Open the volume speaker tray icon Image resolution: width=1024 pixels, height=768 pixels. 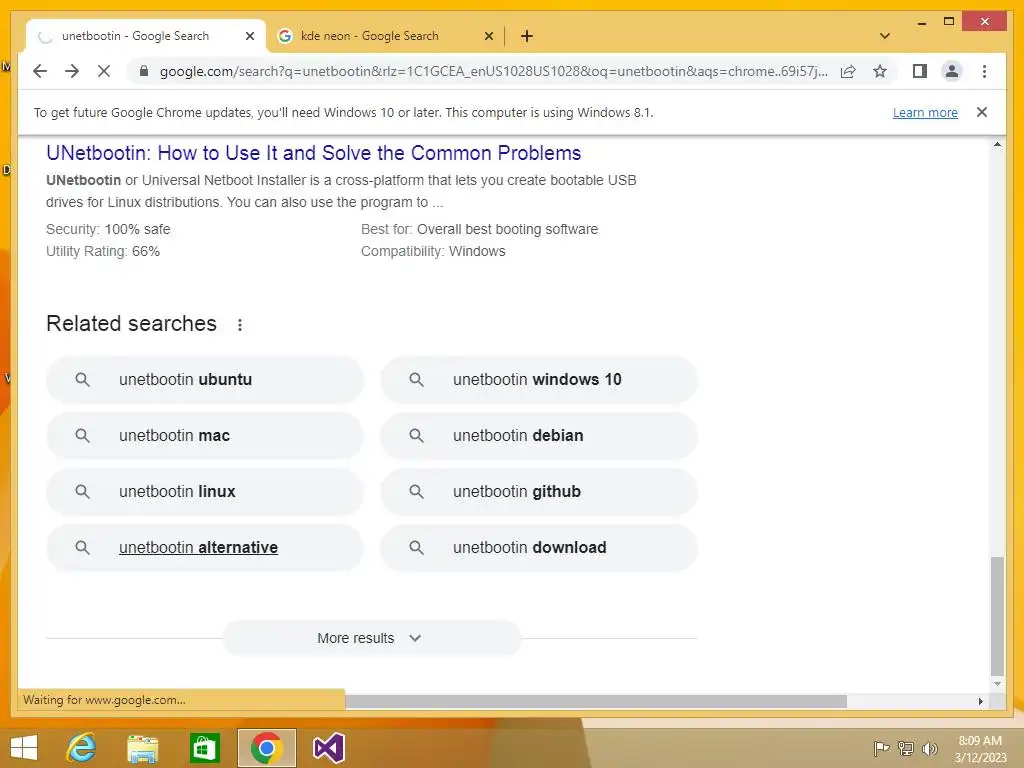click(x=929, y=748)
